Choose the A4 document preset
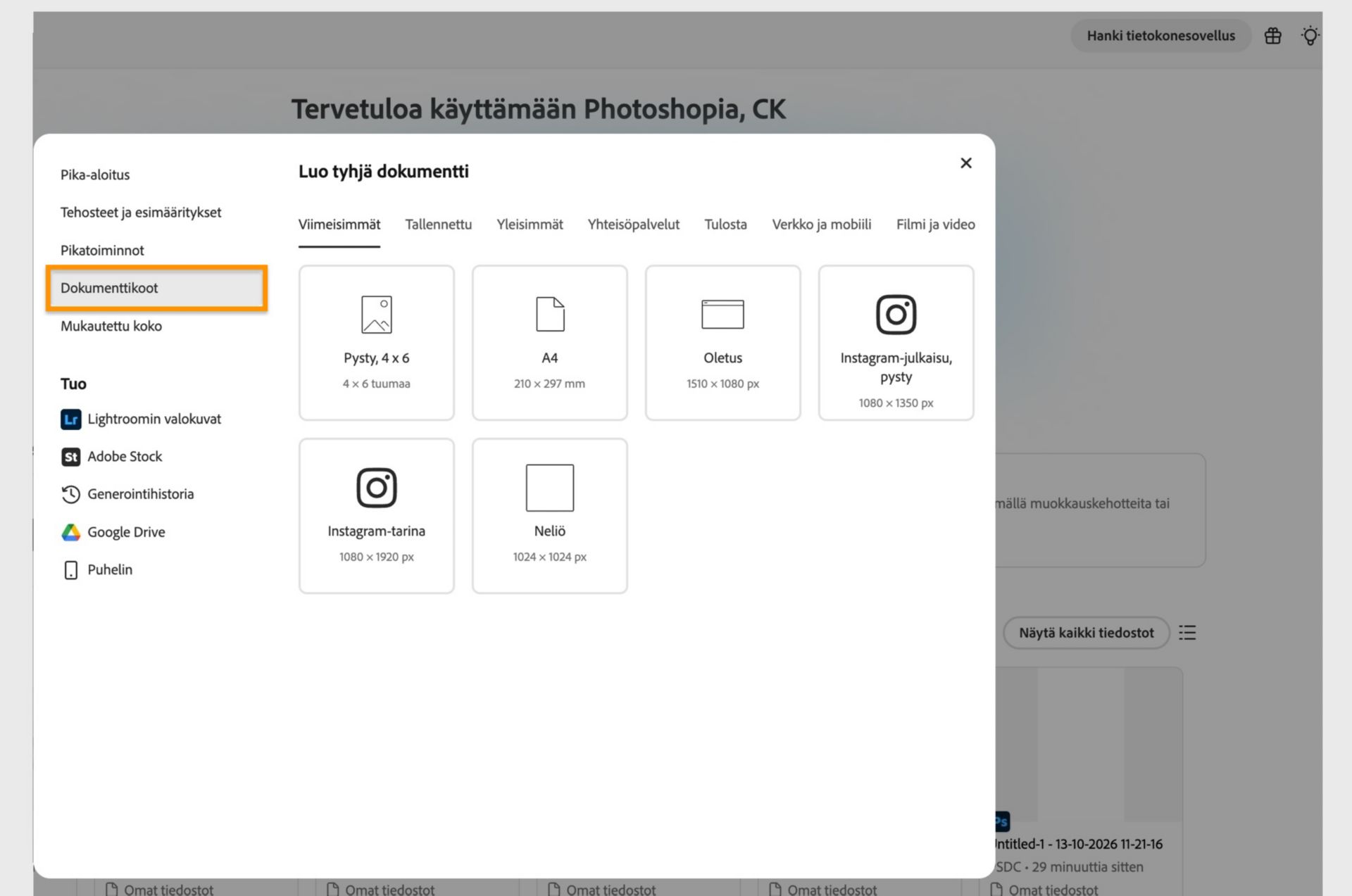 pos(550,343)
